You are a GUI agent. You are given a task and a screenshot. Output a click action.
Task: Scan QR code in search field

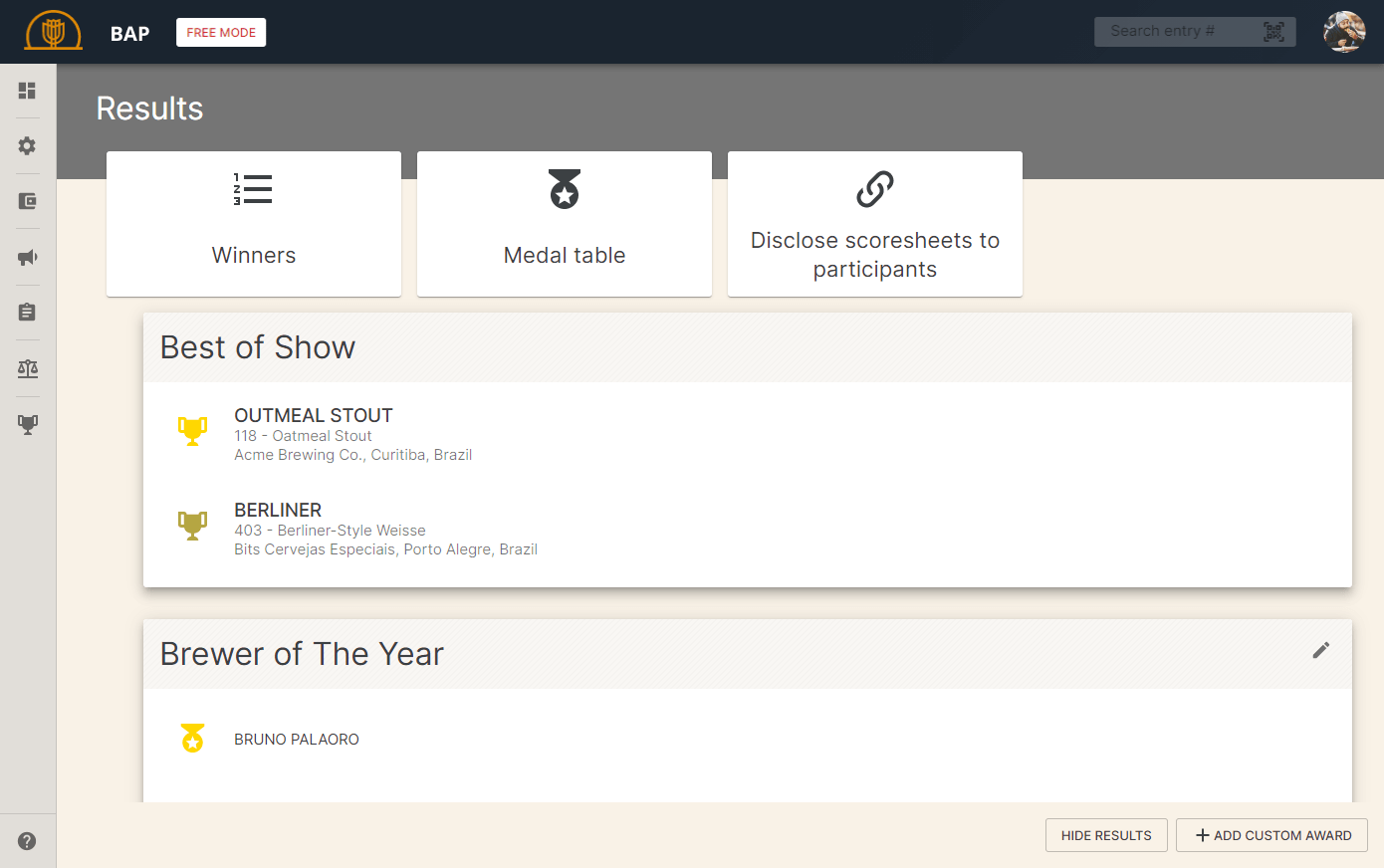[1273, 32]
